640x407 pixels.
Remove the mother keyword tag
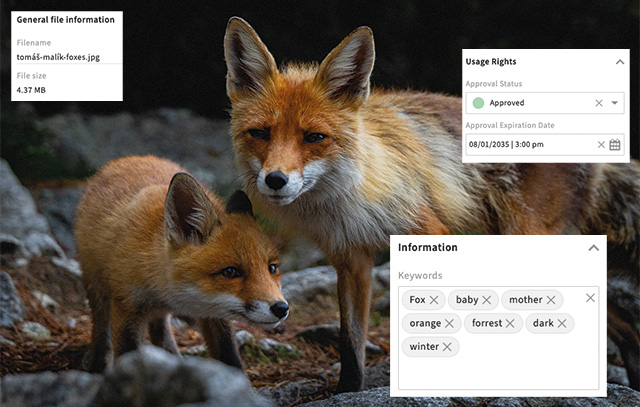(x=551, y=300)
